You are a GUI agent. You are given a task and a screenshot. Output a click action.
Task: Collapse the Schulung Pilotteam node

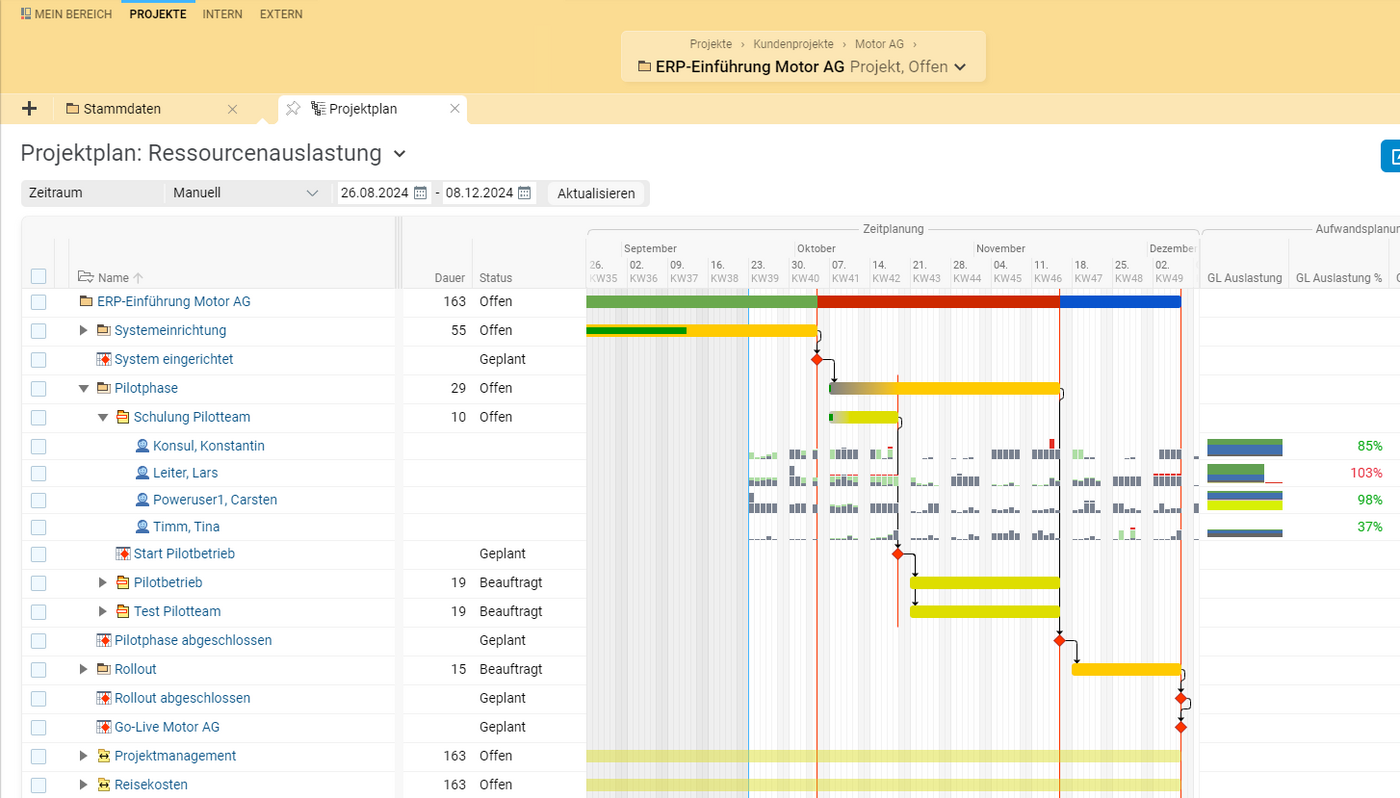103,417
